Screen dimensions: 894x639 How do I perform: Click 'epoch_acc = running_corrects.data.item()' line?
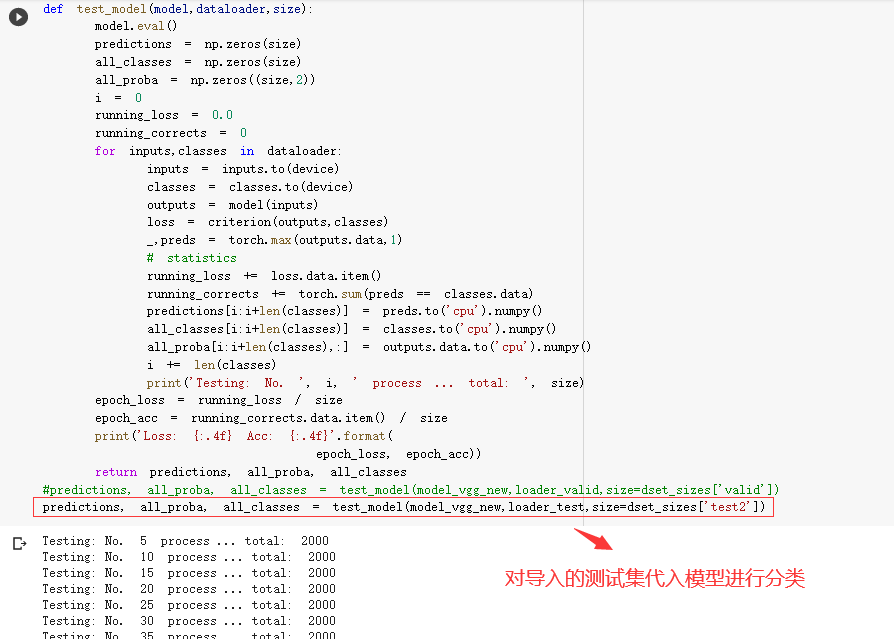pyautogui.click(x=271, y=418)
